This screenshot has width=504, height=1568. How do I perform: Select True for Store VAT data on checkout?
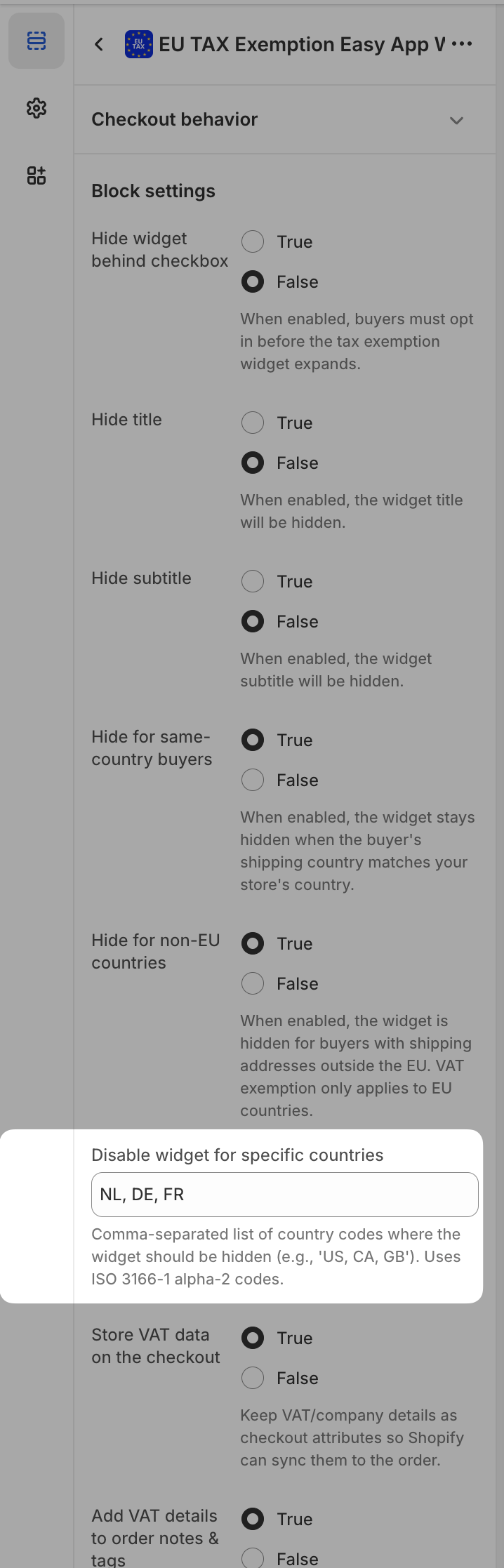[253, 1338]
